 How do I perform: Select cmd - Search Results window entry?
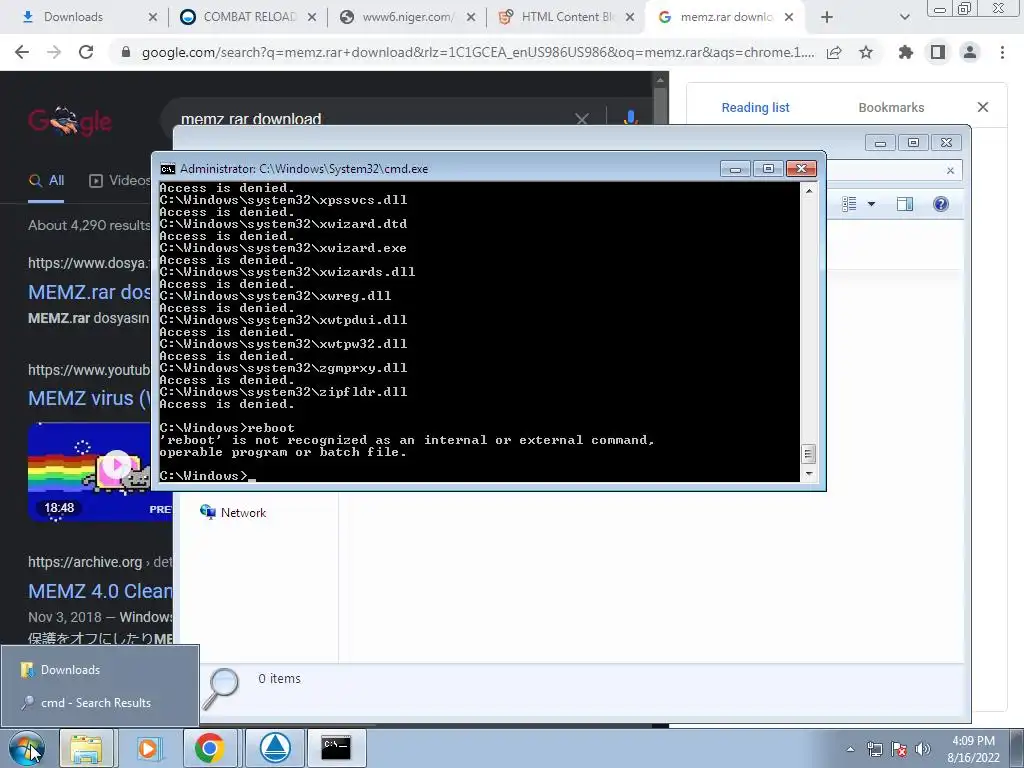pos(99,703)
